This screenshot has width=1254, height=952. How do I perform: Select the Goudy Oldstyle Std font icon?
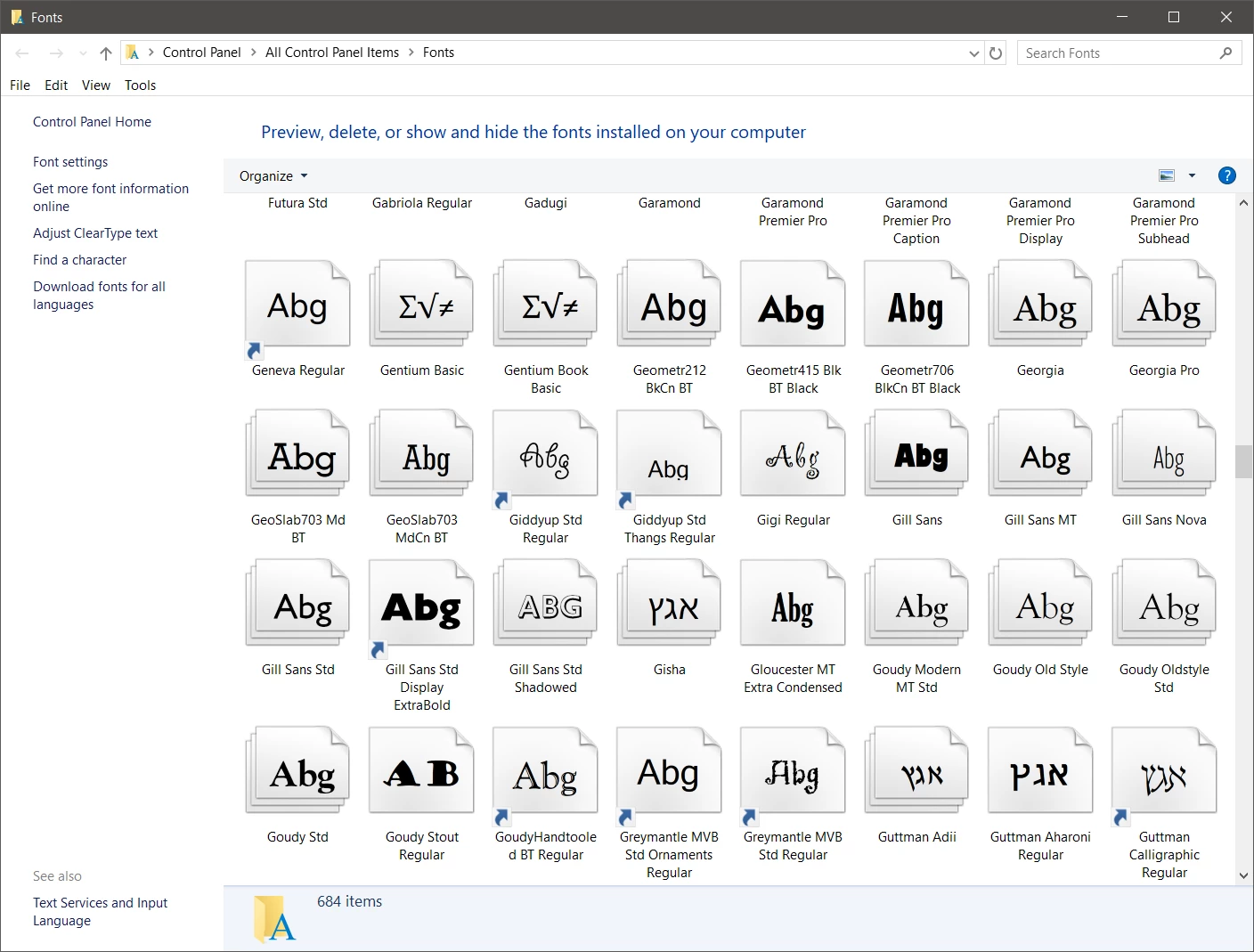[x=1164, y=604]
